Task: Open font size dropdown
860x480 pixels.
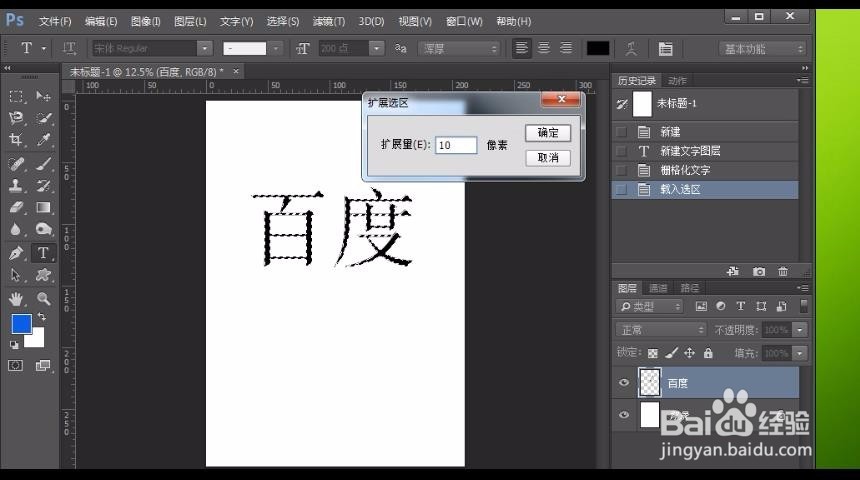Action: click(x=376, y=48)
